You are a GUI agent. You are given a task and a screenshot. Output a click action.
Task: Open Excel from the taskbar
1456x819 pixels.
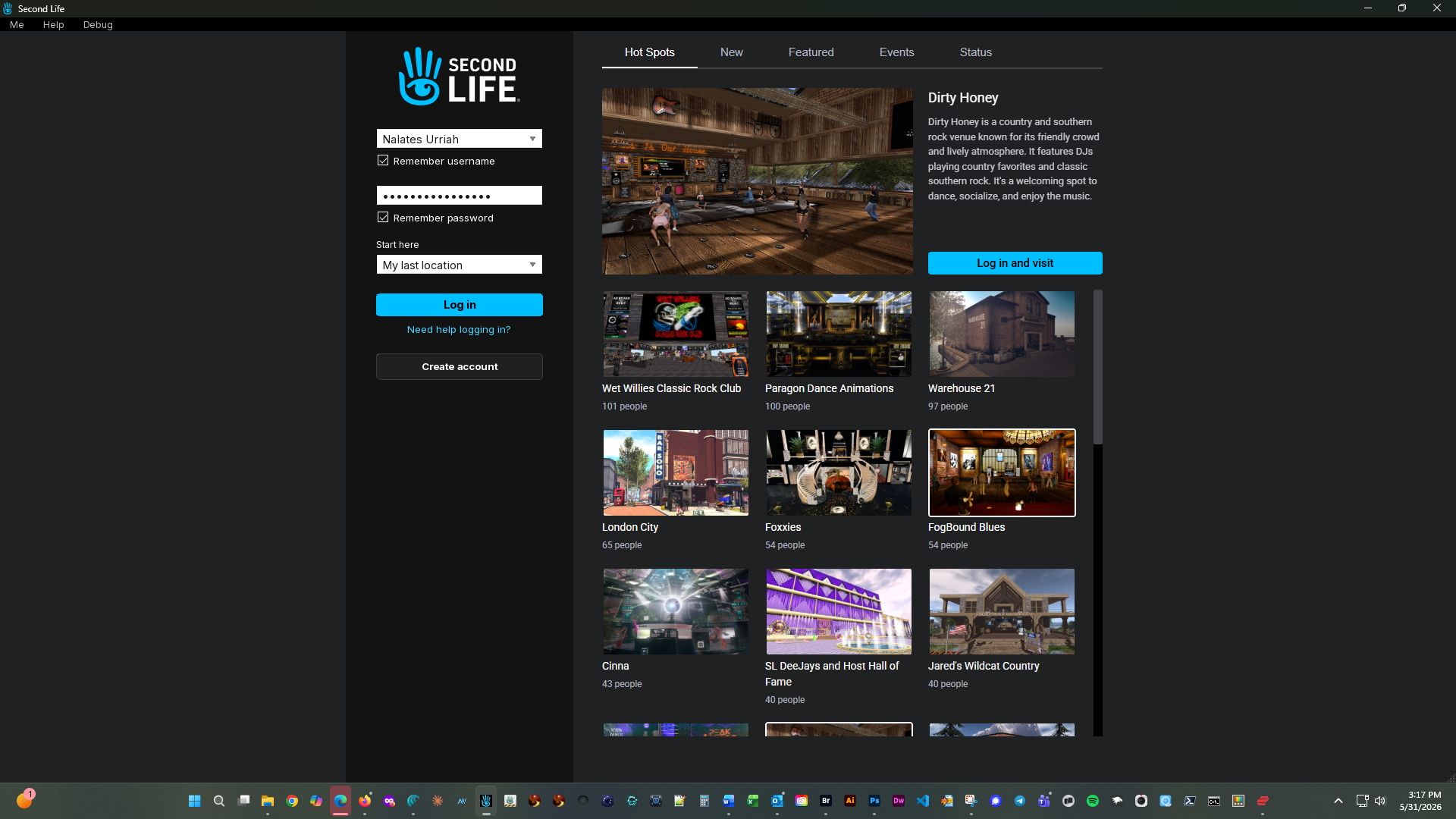pos(753,801)
